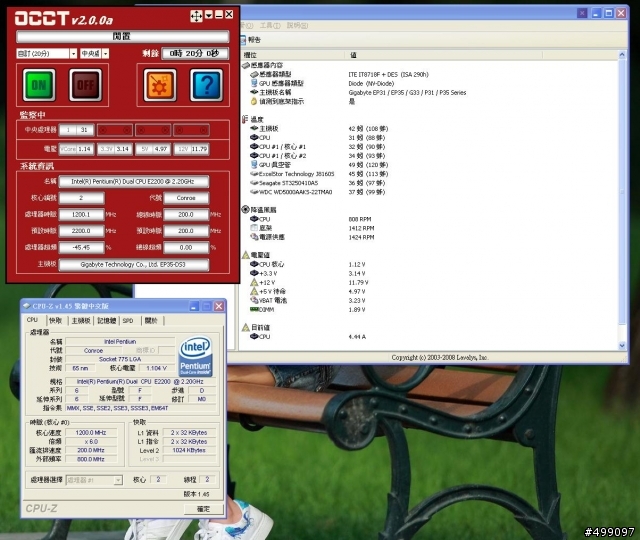This screenshot has width=640, height=540.
Task: Click the four-arrow move icon in OCCT title
Action: 196,16
